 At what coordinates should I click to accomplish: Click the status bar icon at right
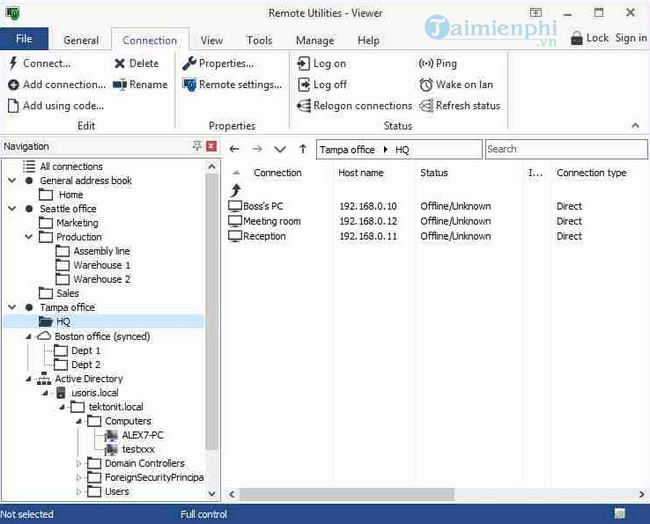619,514
